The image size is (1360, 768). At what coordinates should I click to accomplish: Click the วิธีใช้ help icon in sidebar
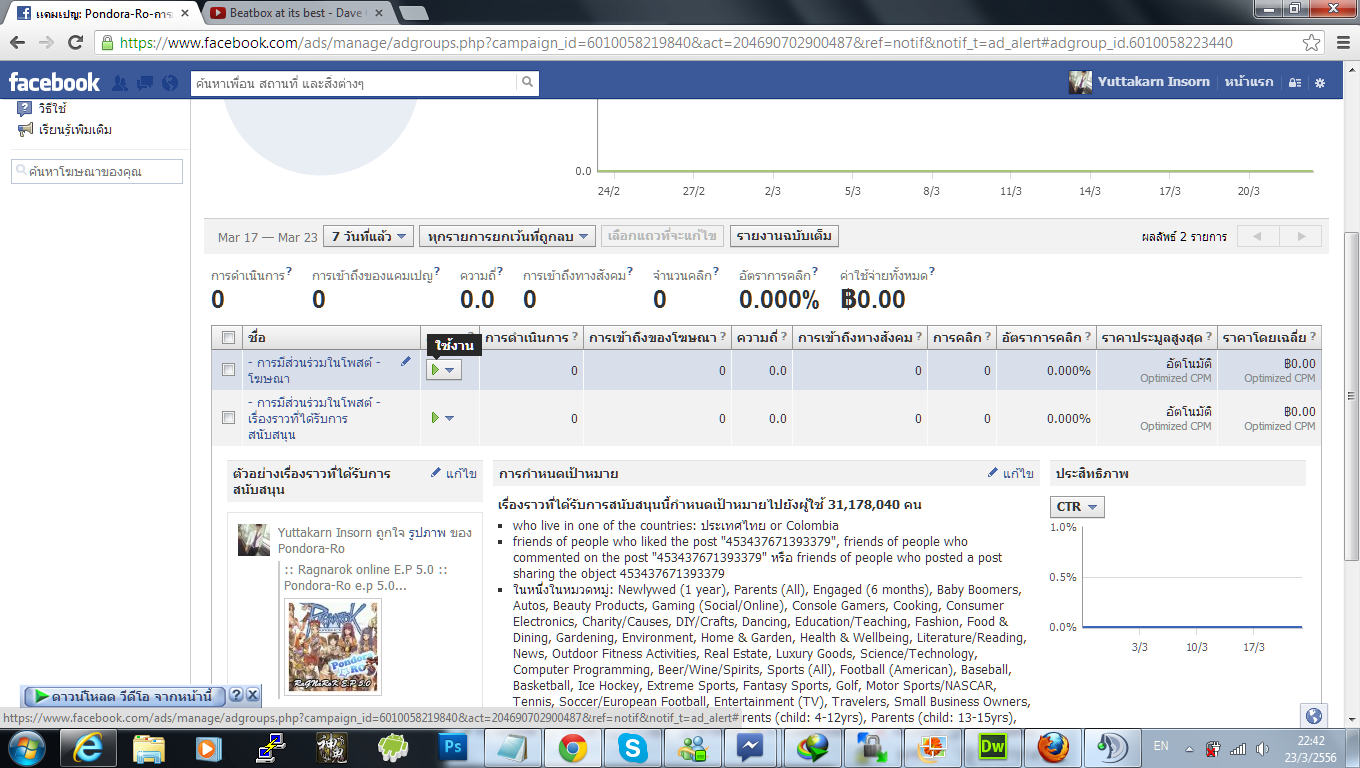pos(25,109)
